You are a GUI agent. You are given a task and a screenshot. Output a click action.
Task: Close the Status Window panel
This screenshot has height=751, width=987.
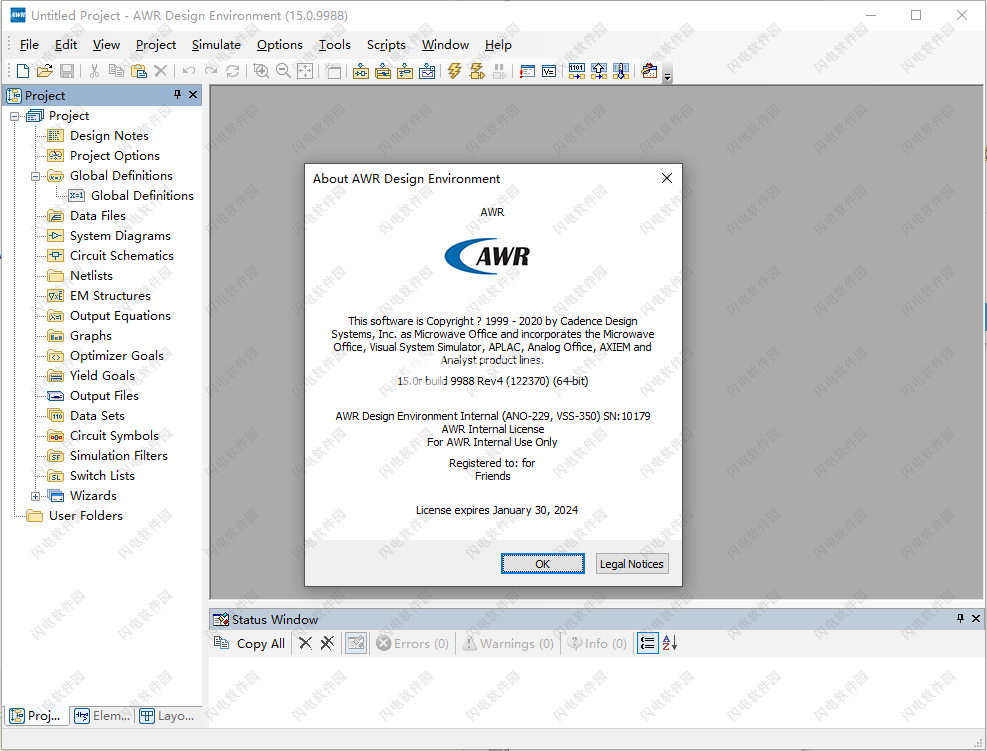pyautogui.click(x=976, y=619)
